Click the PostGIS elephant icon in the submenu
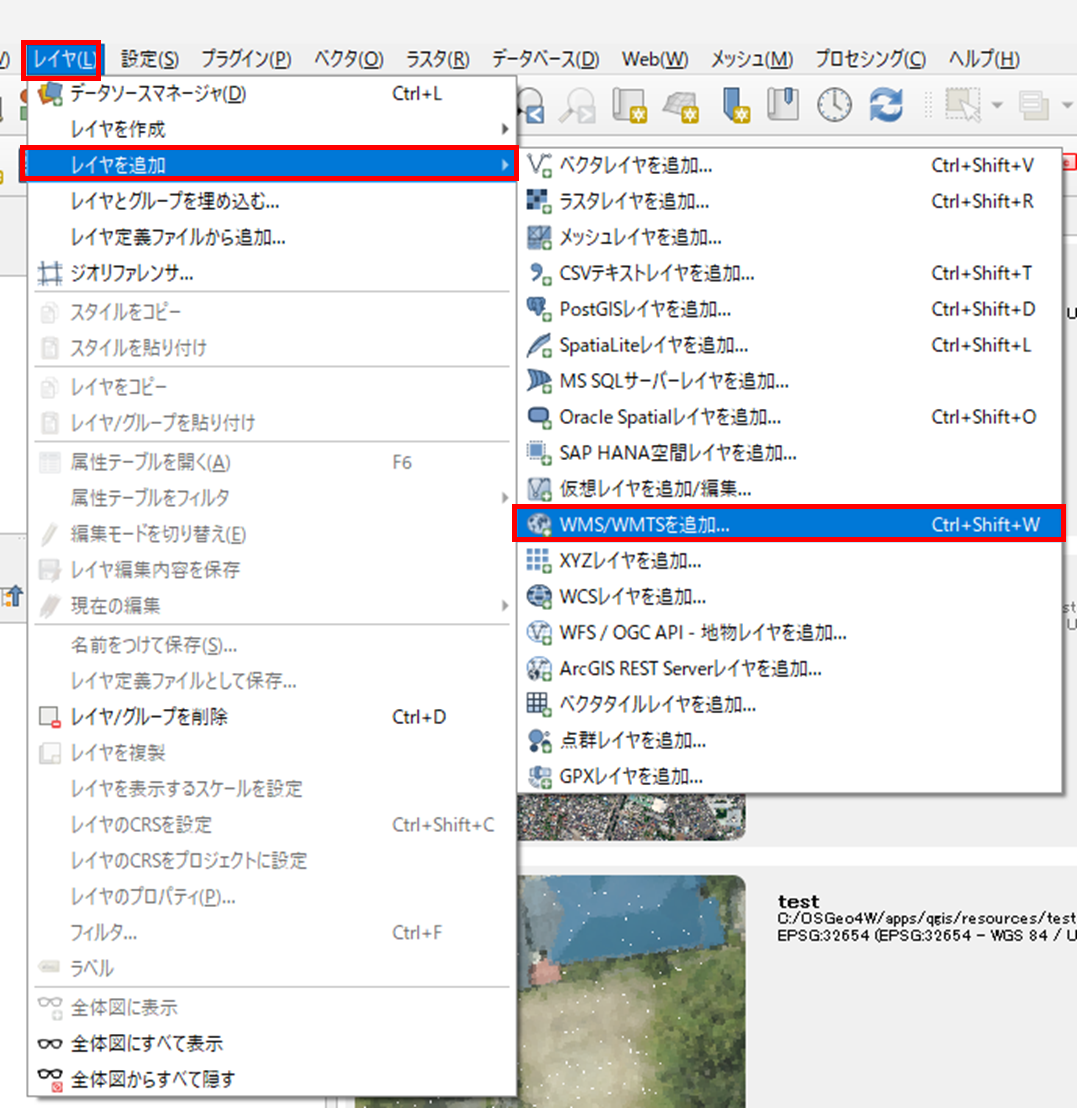The width and height of the screenshot is (1077, 1108). [538, 309]
